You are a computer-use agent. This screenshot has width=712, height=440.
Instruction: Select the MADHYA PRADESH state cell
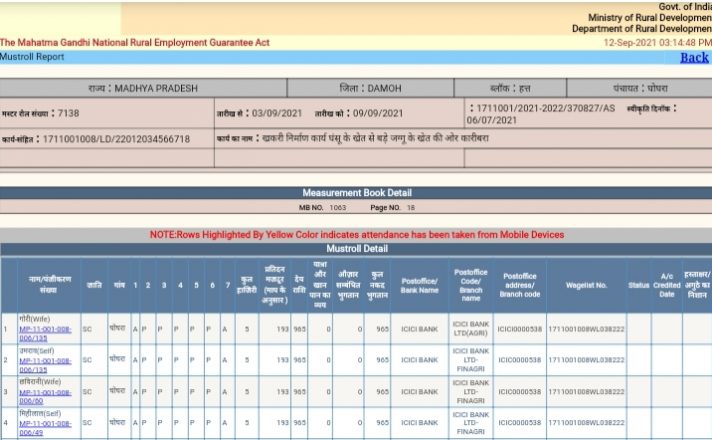143,88
